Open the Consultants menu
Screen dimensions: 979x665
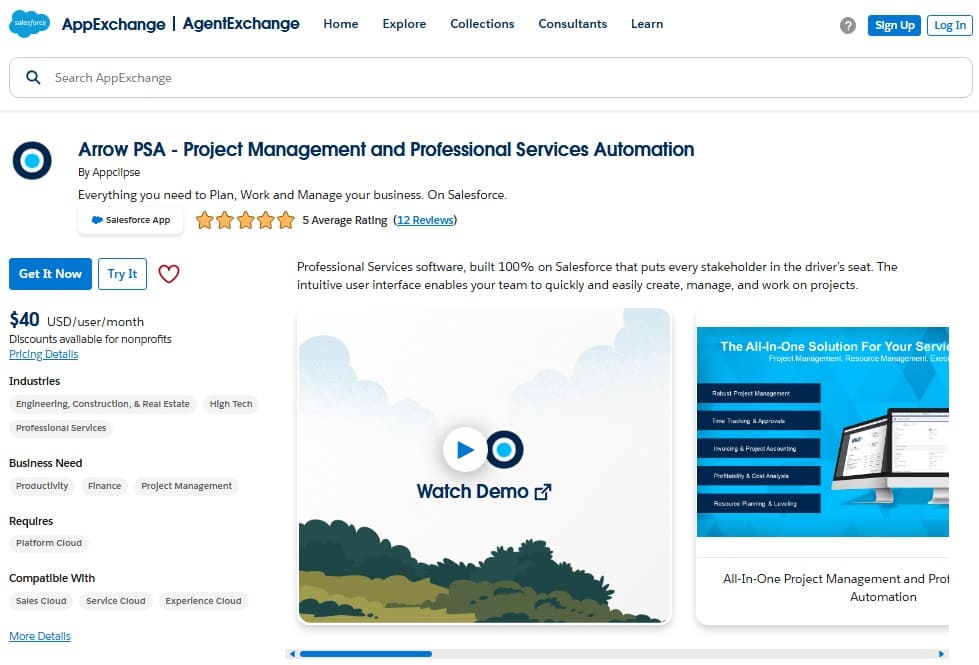tap(573, 24)
